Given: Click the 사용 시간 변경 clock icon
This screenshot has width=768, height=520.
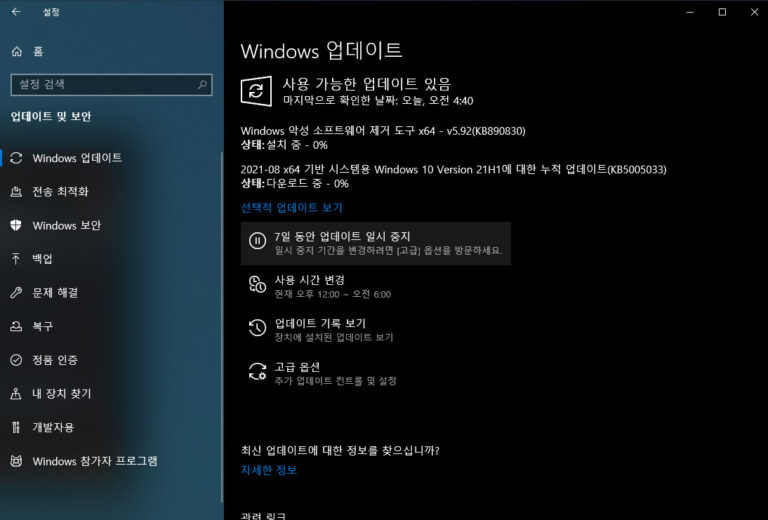Looking at the screenshot, I should (257, 284).
